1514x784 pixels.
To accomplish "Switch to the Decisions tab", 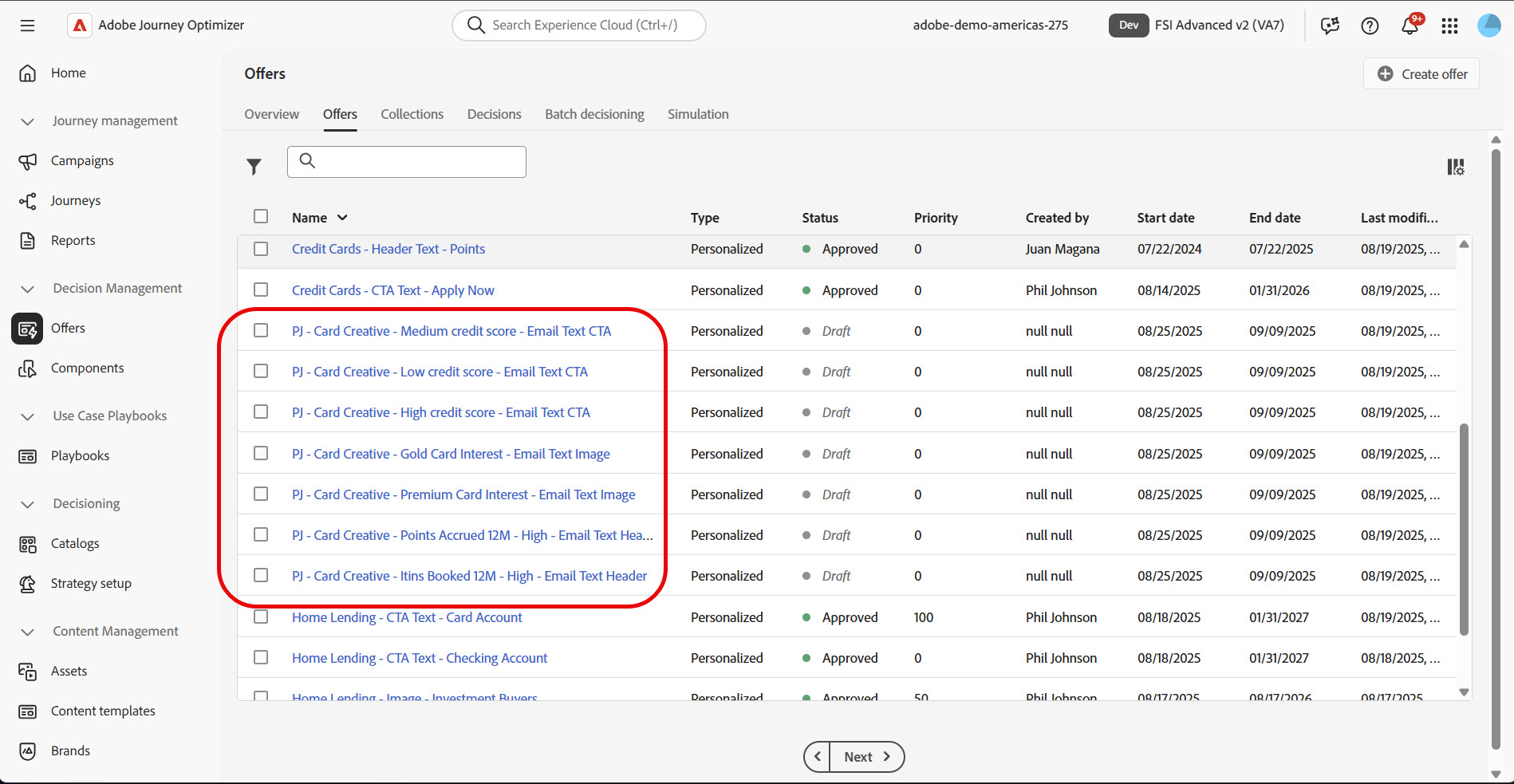I will [494, 114].
